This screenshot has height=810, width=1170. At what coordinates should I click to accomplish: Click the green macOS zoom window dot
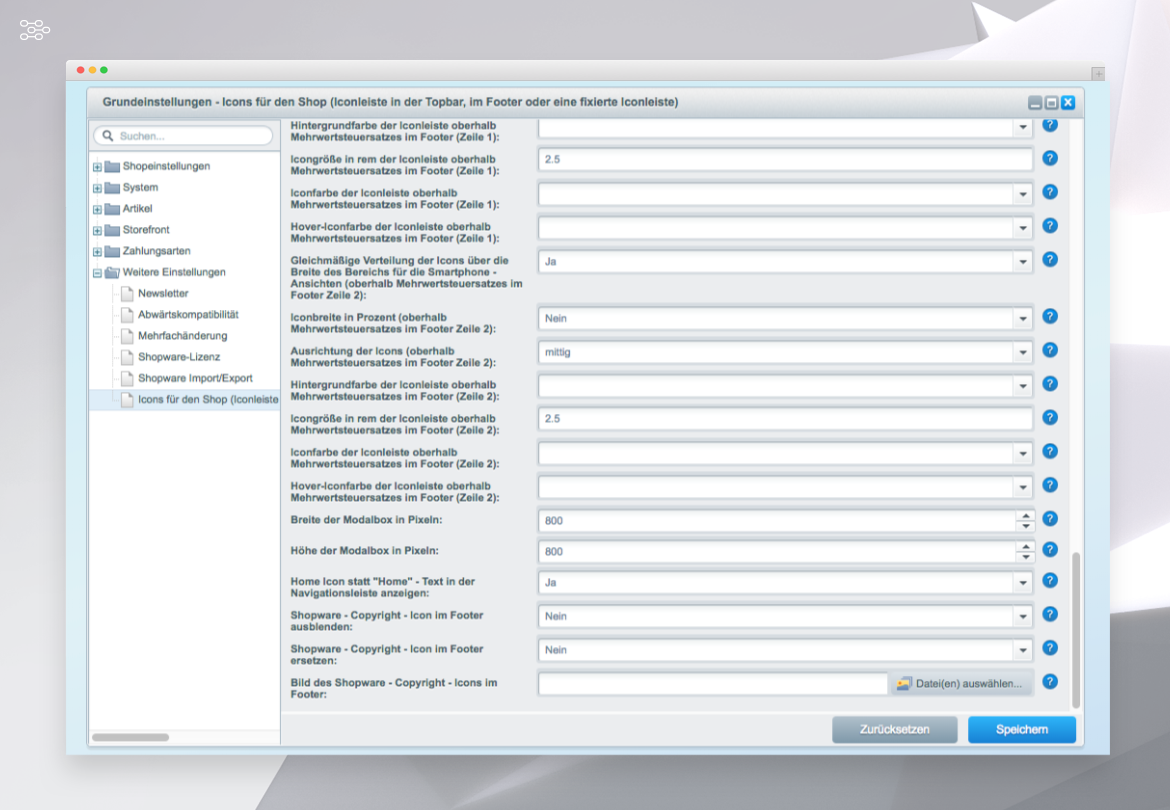point(104,70)
